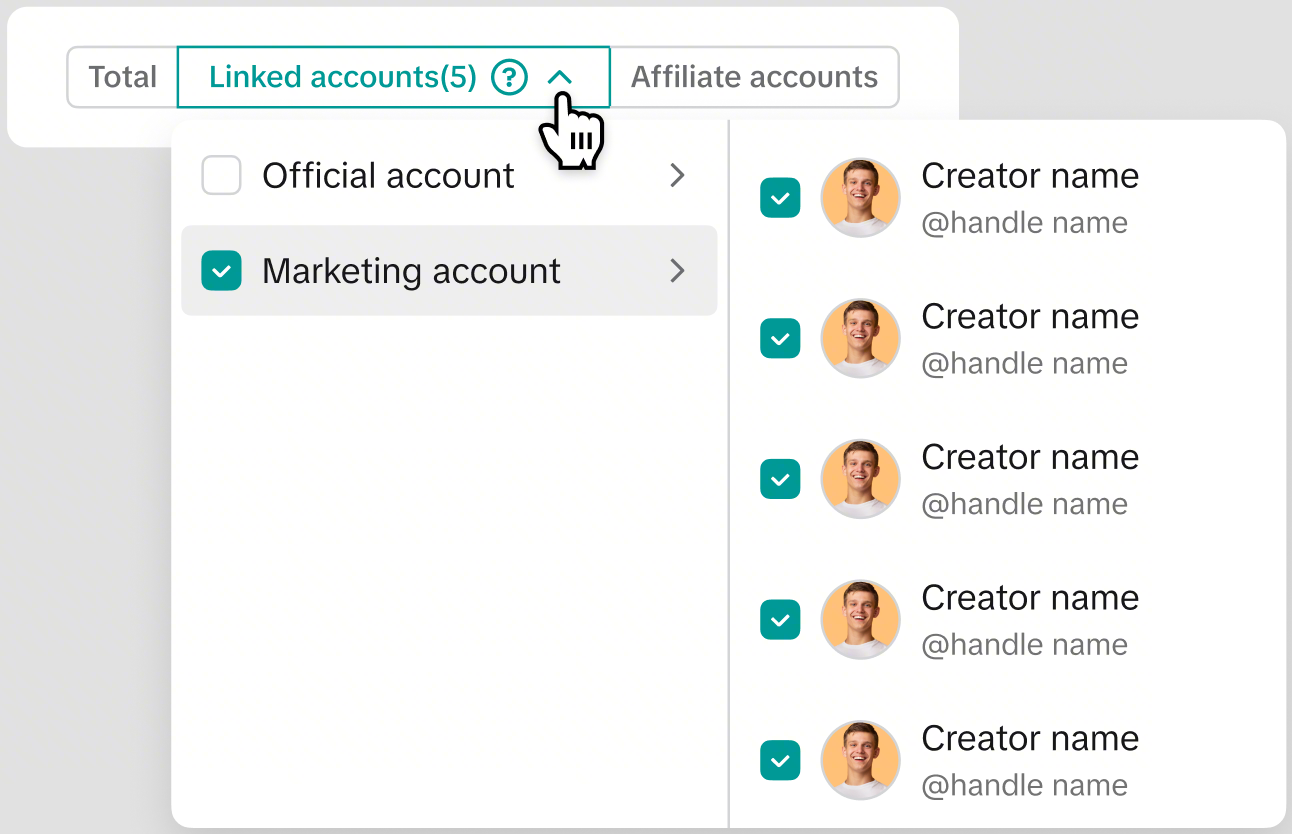Screen dimensions: 1292x834
Task: Check the Official account checkbox
Action: [x=221, y=176]
